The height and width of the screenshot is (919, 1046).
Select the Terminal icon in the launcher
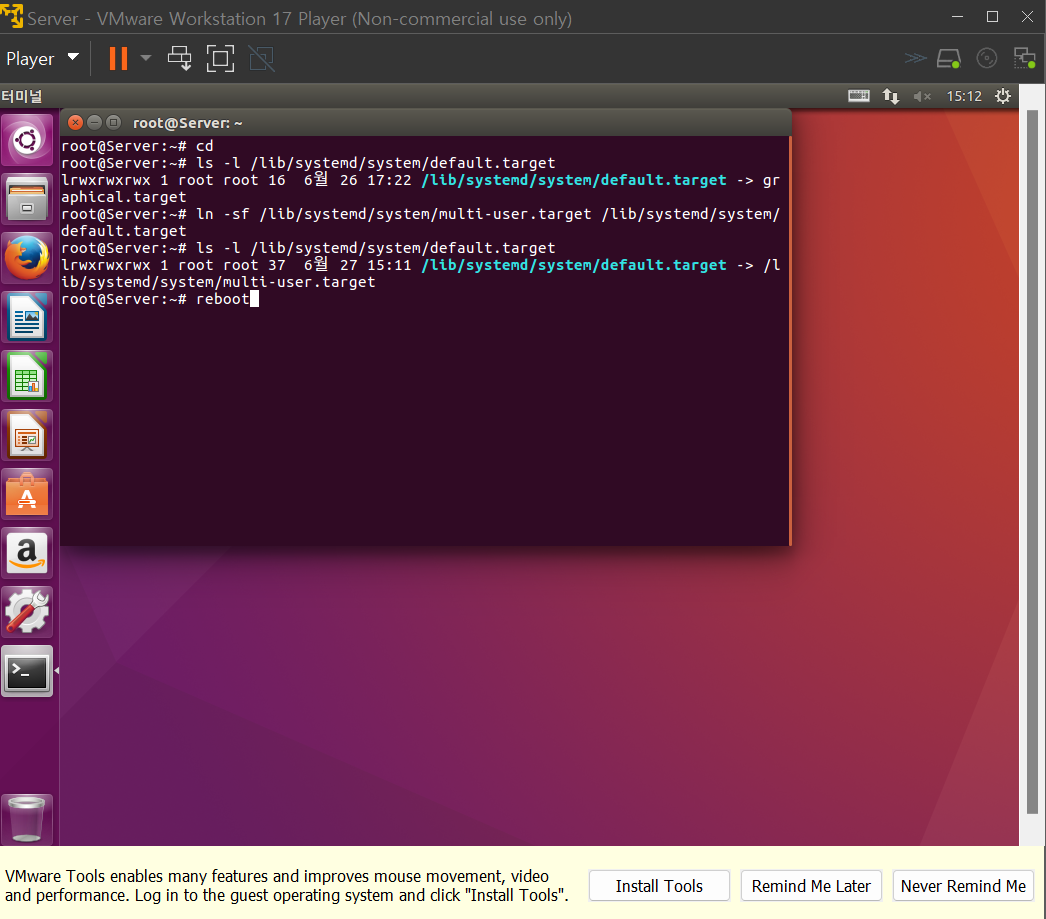[x=27, y=671]
